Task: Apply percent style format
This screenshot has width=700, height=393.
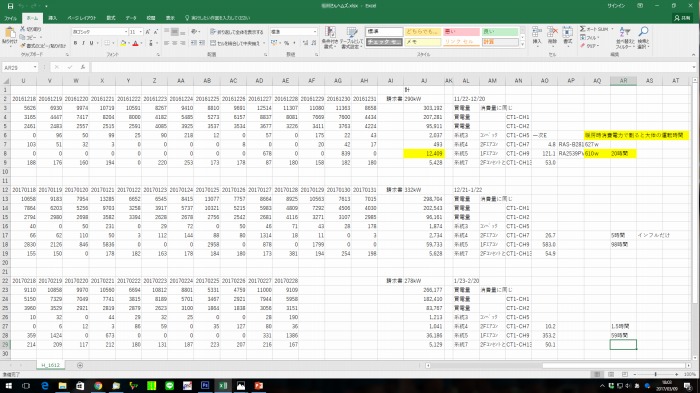Action: point(287,43)
